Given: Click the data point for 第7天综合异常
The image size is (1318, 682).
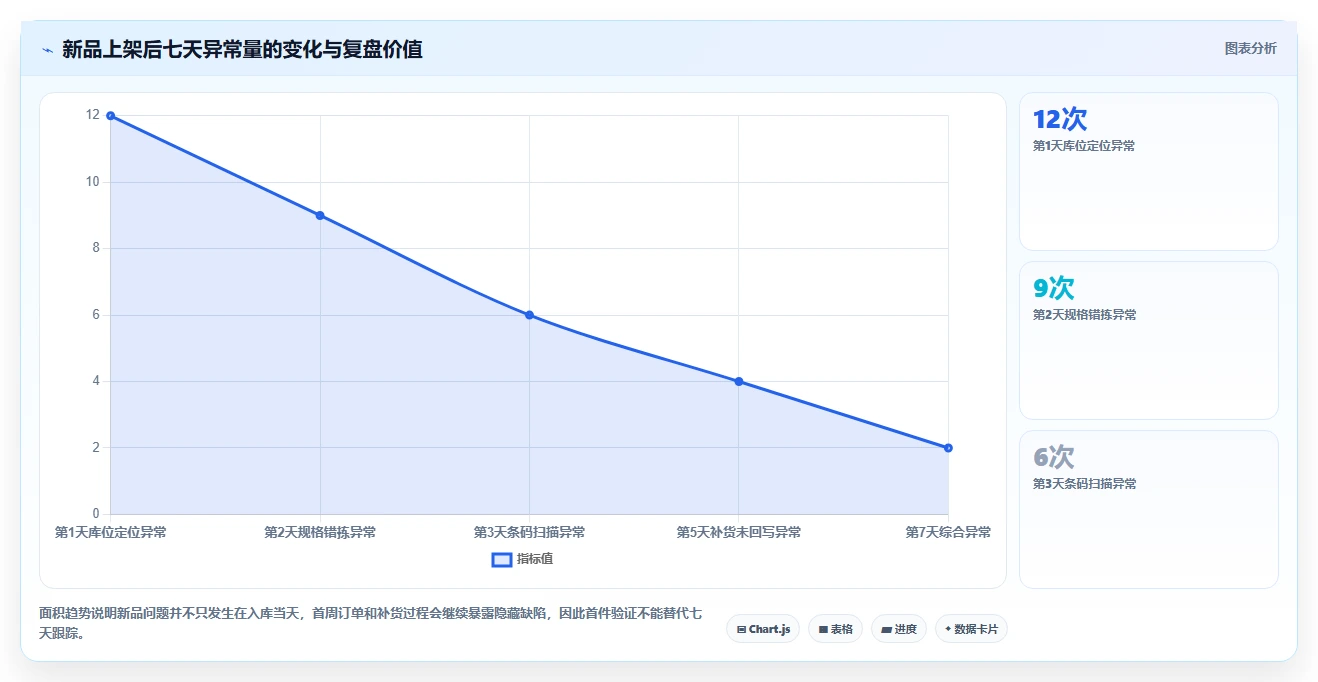Looking at the screenshot, I should (948, 448).
